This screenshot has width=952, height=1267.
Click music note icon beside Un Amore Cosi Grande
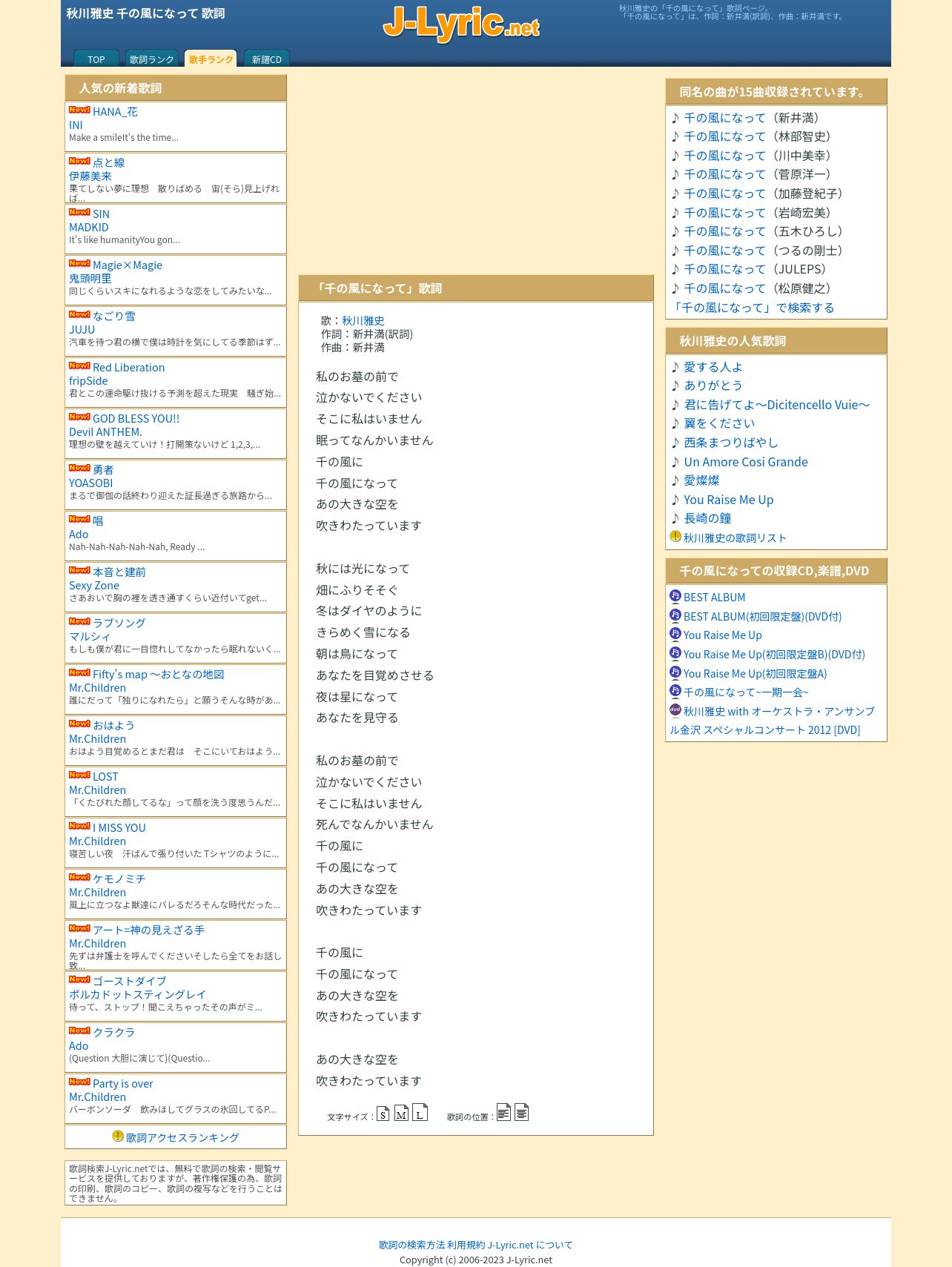675,462
